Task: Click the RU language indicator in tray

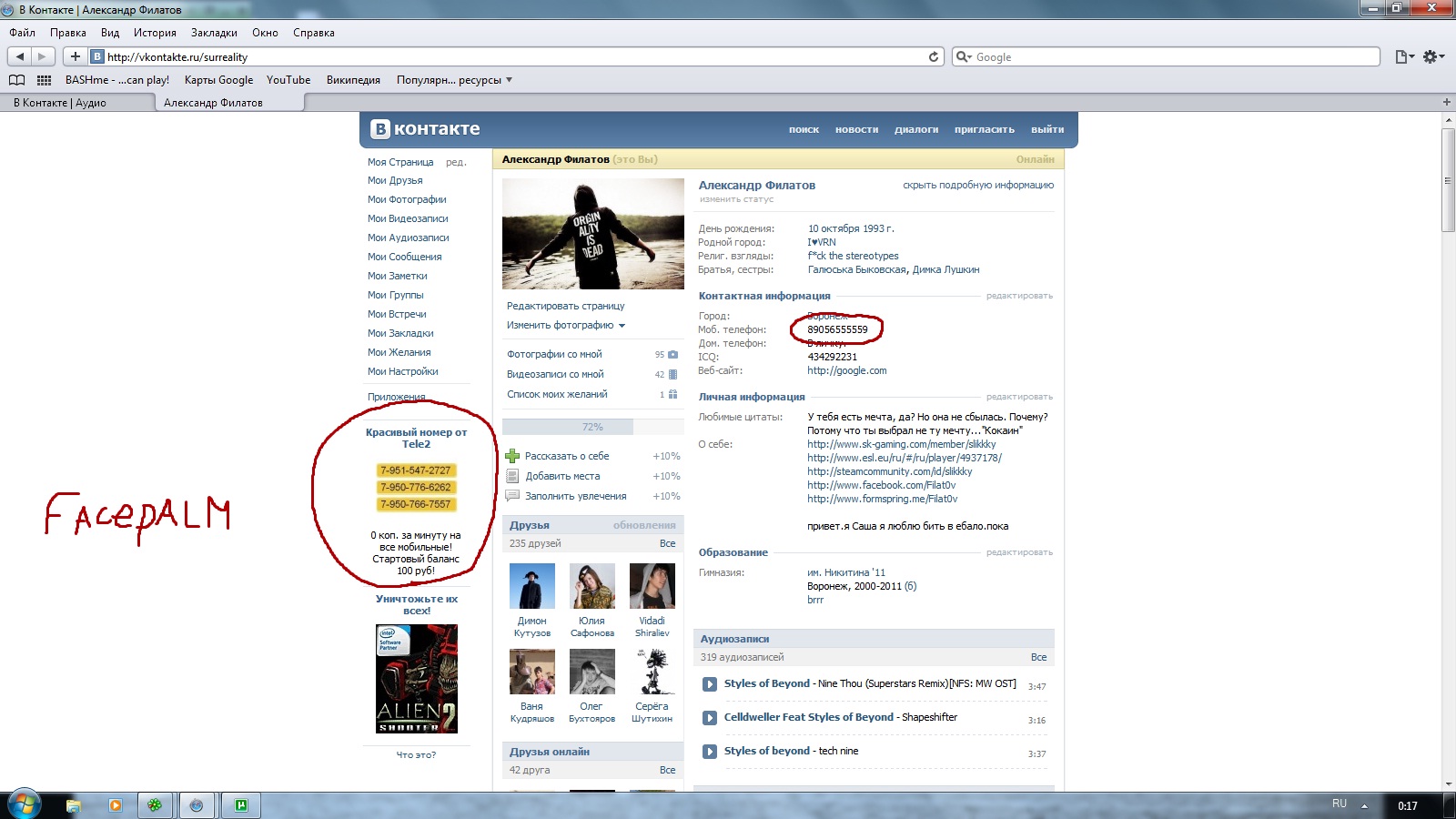Action: pos(1340,804)
